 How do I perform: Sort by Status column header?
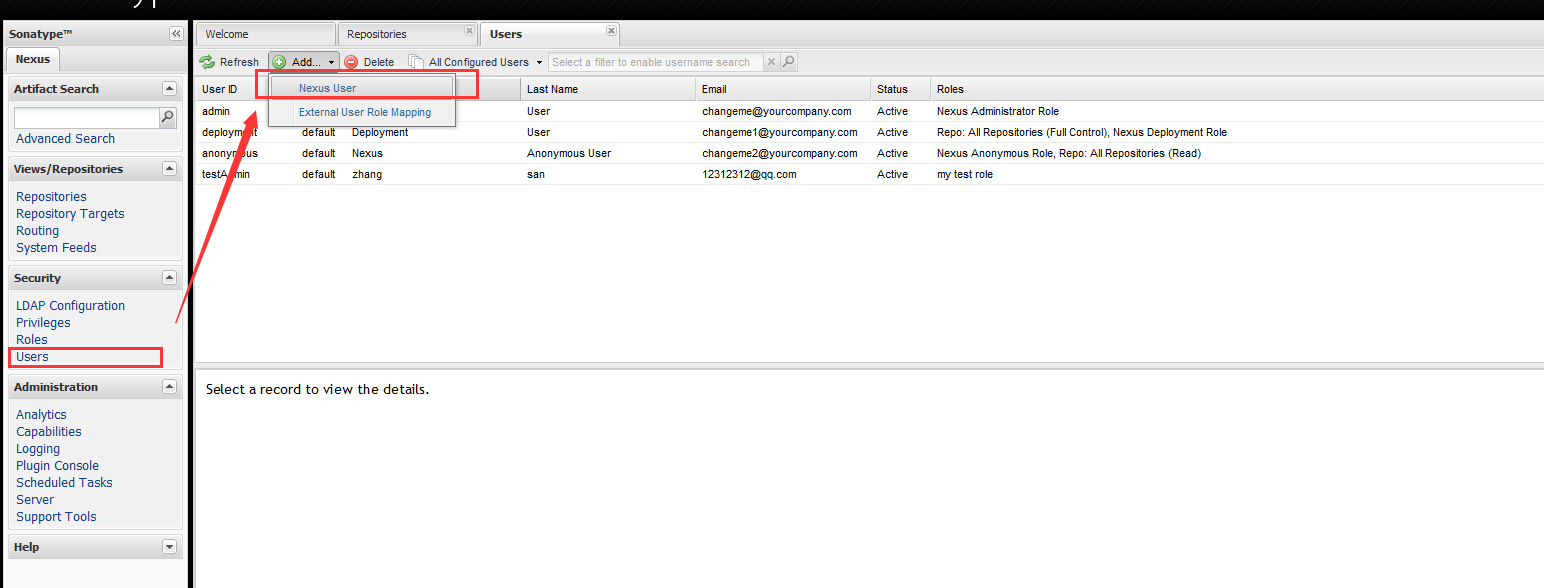900,89
